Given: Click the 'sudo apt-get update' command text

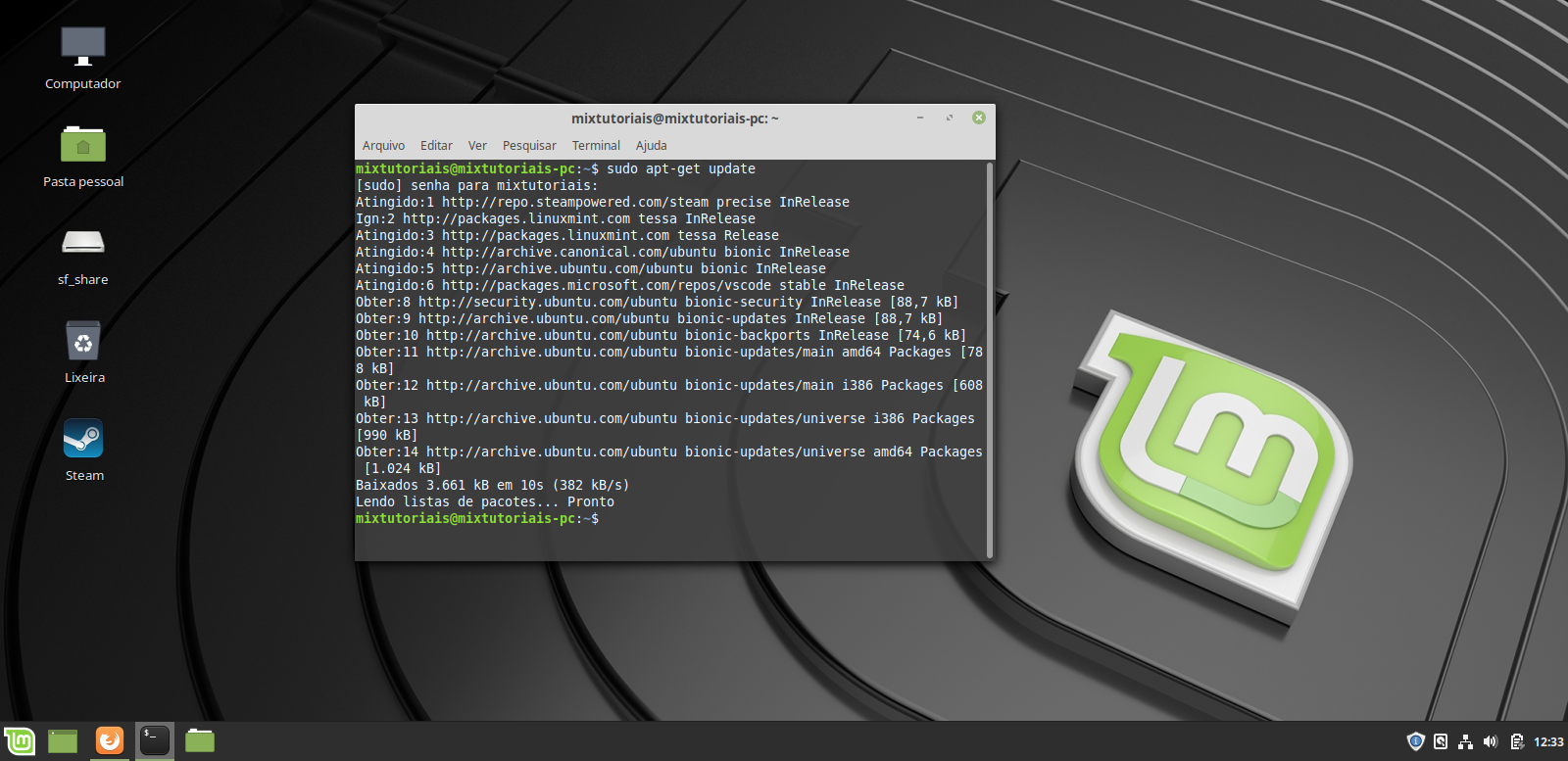Looking at the screenshot, I should point(681,168).
